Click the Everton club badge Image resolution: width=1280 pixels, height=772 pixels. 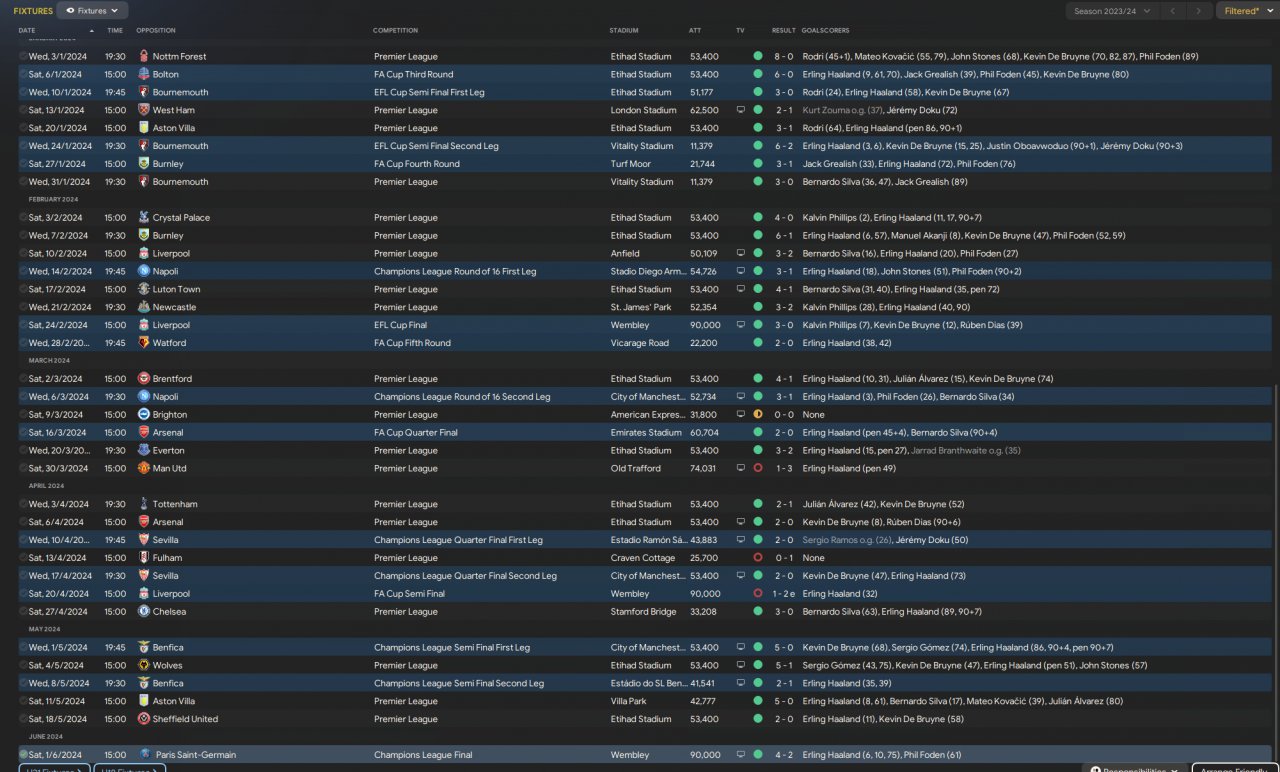coord(144,451)
